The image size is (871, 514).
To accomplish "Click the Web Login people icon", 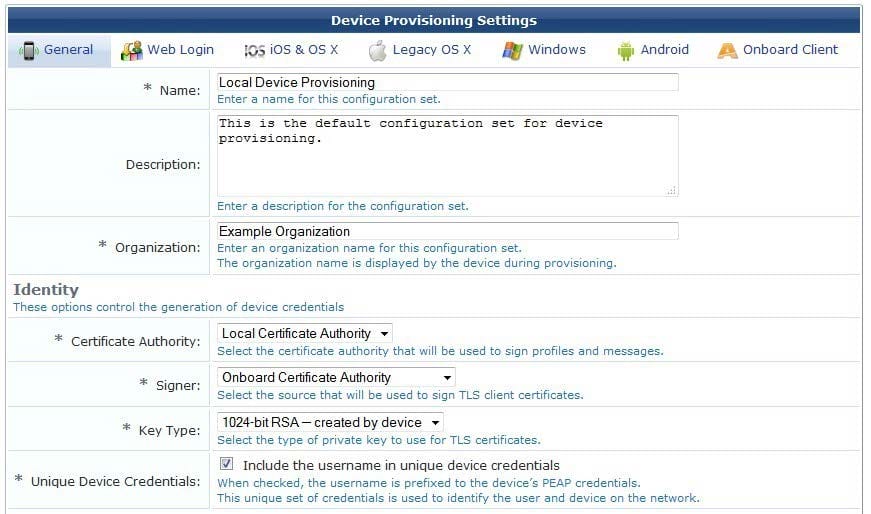I will (x=132, y=51).
